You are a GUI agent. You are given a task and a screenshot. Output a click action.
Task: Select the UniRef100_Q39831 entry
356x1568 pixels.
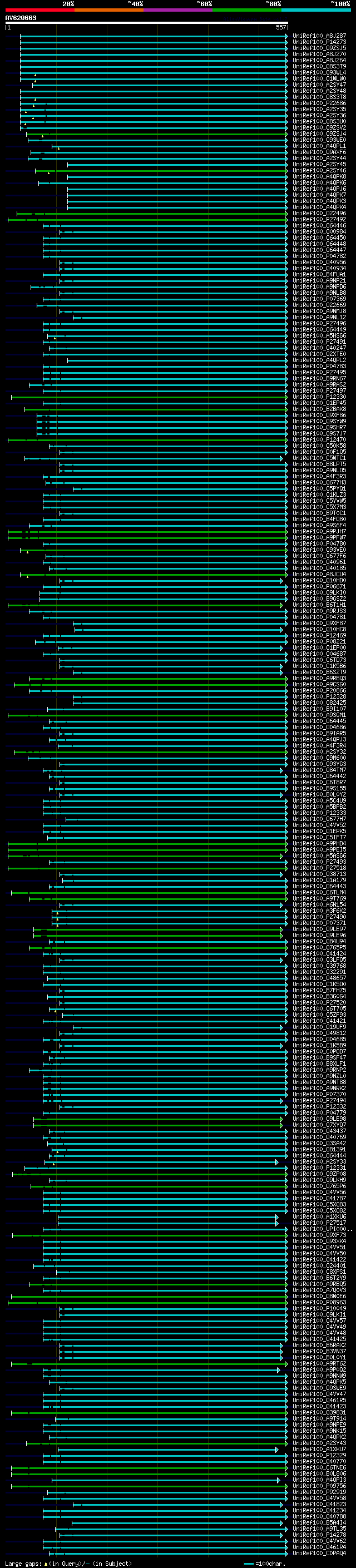(x=319, y=1412)
